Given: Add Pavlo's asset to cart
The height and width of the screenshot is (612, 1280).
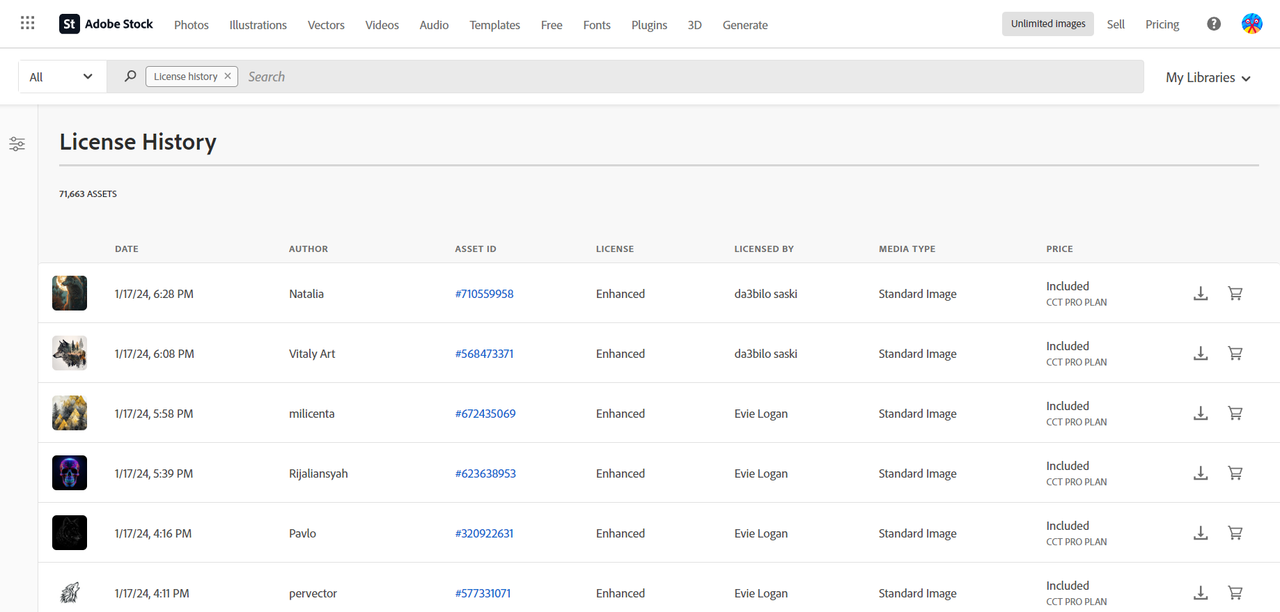Looking at the screenshot, I should [x=1235, y=534].
